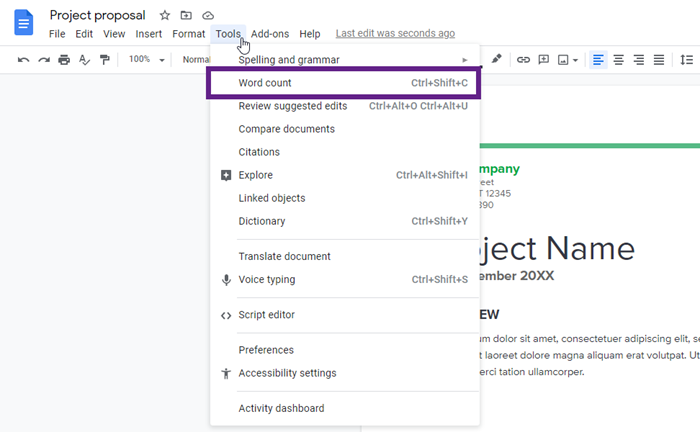Open the Normal text style dropdown
Viewport: 700px width, 432px height.
point(196,59)
